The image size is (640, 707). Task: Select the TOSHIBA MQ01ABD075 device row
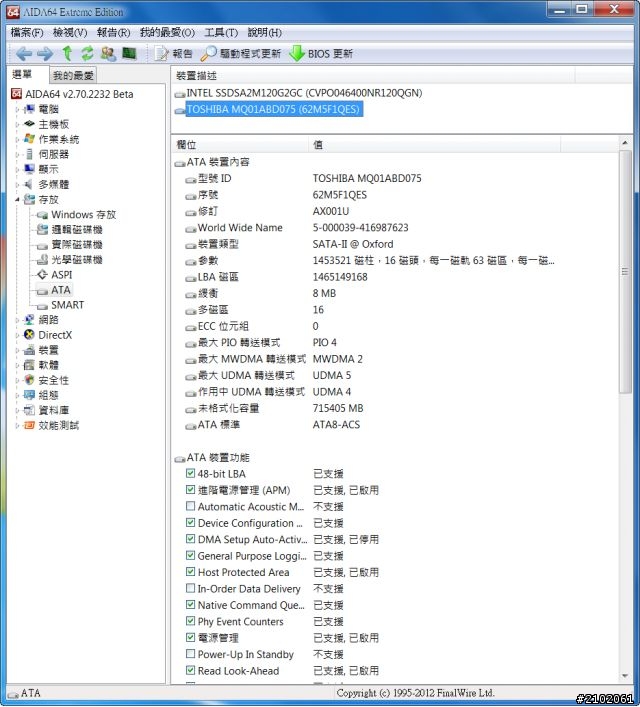[269, 109]
